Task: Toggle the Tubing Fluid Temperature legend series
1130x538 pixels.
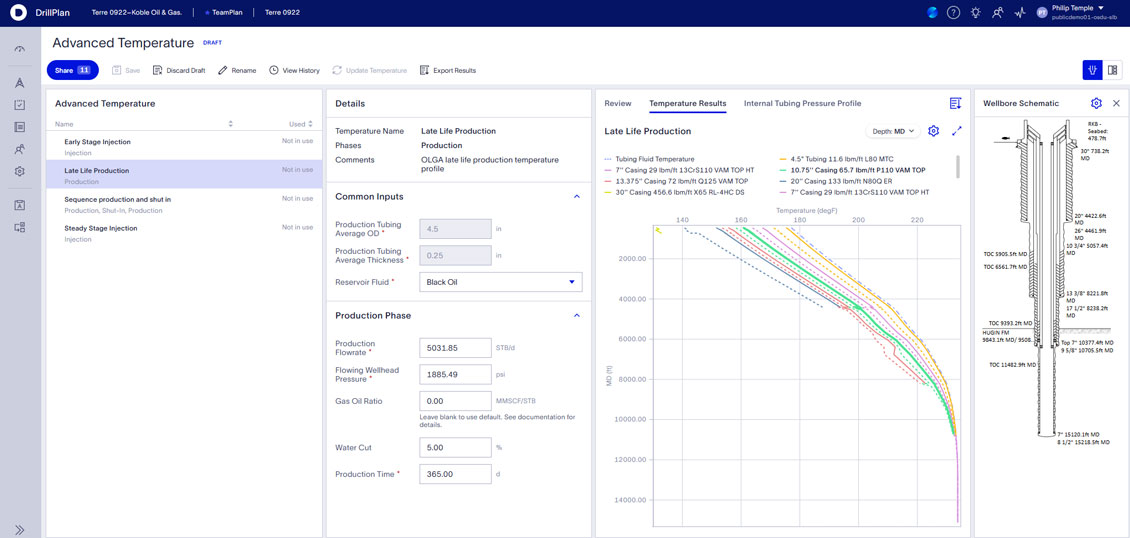Action: [x=649, y=158]
